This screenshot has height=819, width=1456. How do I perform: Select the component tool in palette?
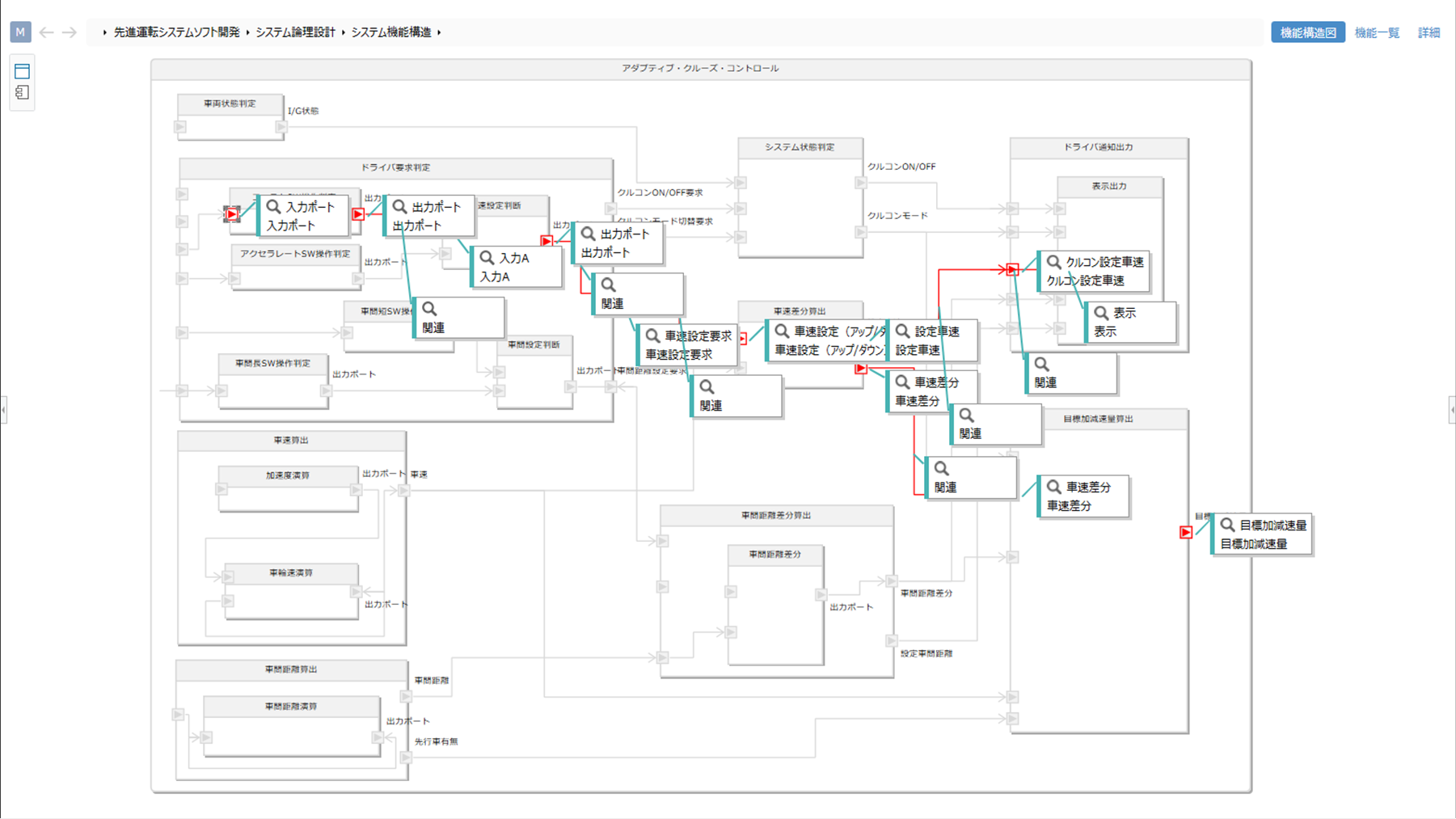22,93
